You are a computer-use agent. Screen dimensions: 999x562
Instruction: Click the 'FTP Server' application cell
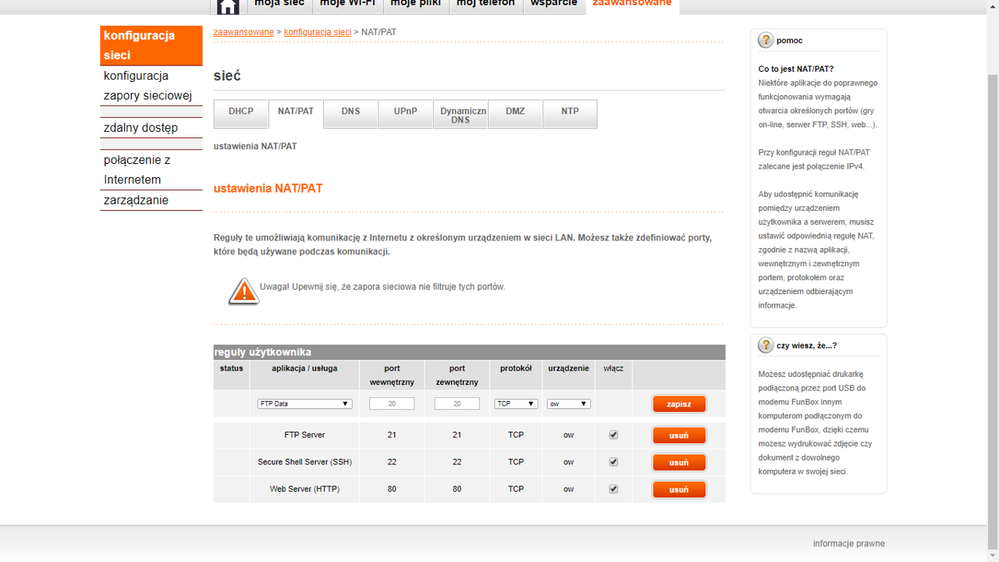[305, 435]
